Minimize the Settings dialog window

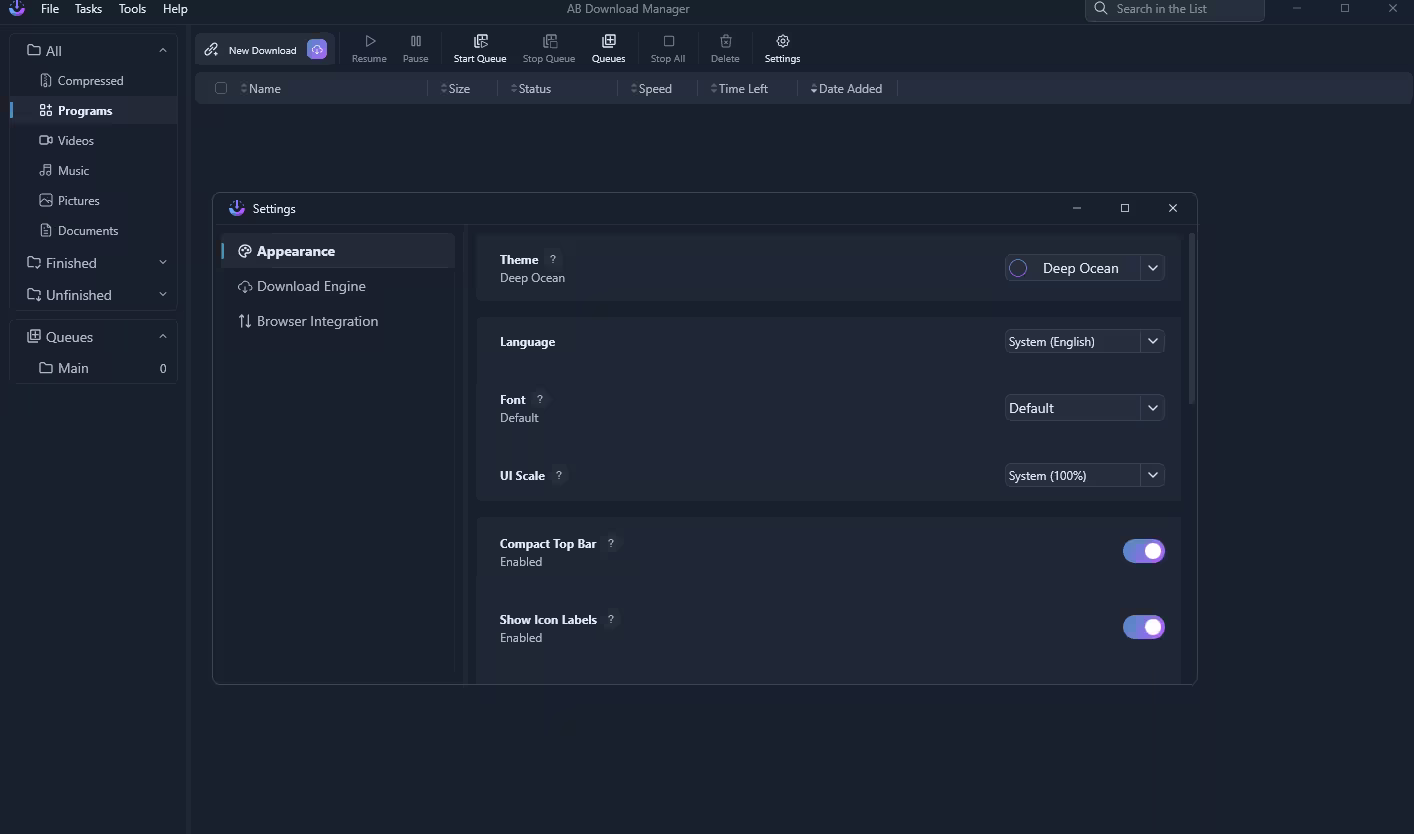(x=1077, y=208)
